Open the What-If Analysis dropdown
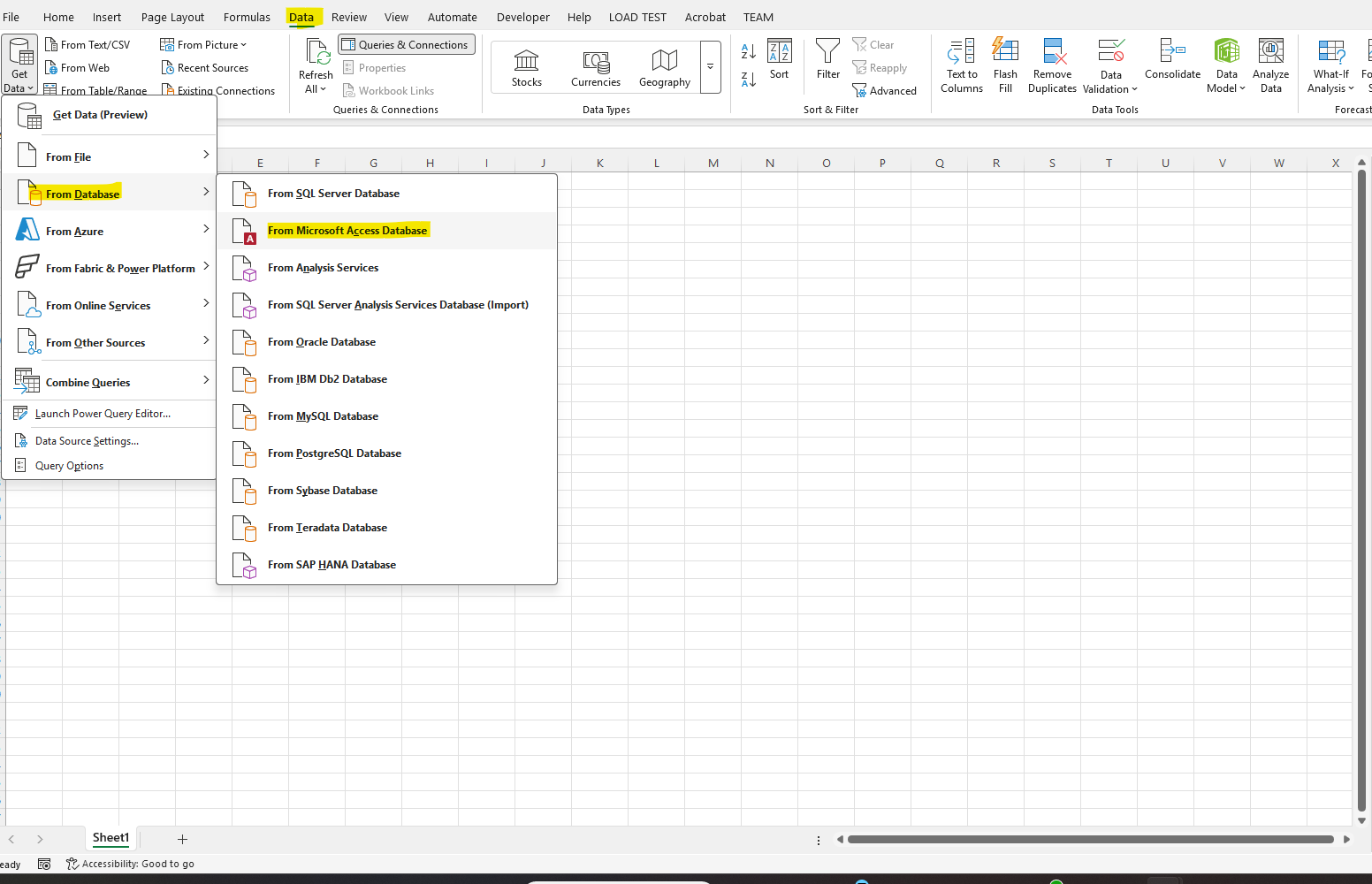Viewport: 1372px width, 884px height. pyautogui.click(x=1330, y=82)
